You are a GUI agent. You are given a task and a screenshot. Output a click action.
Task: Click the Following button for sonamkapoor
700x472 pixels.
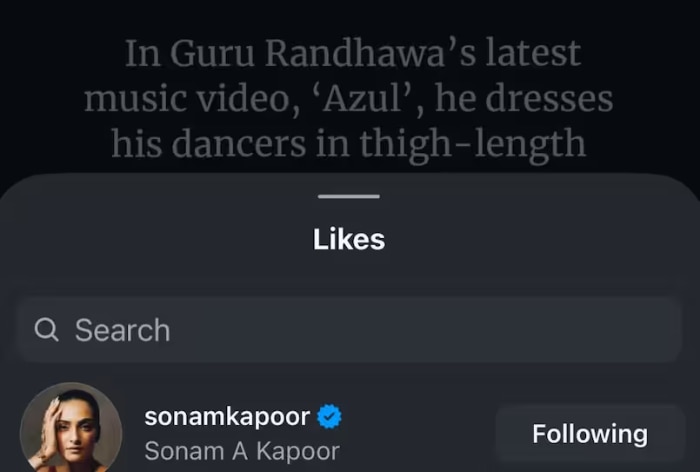tap(589, 434)
